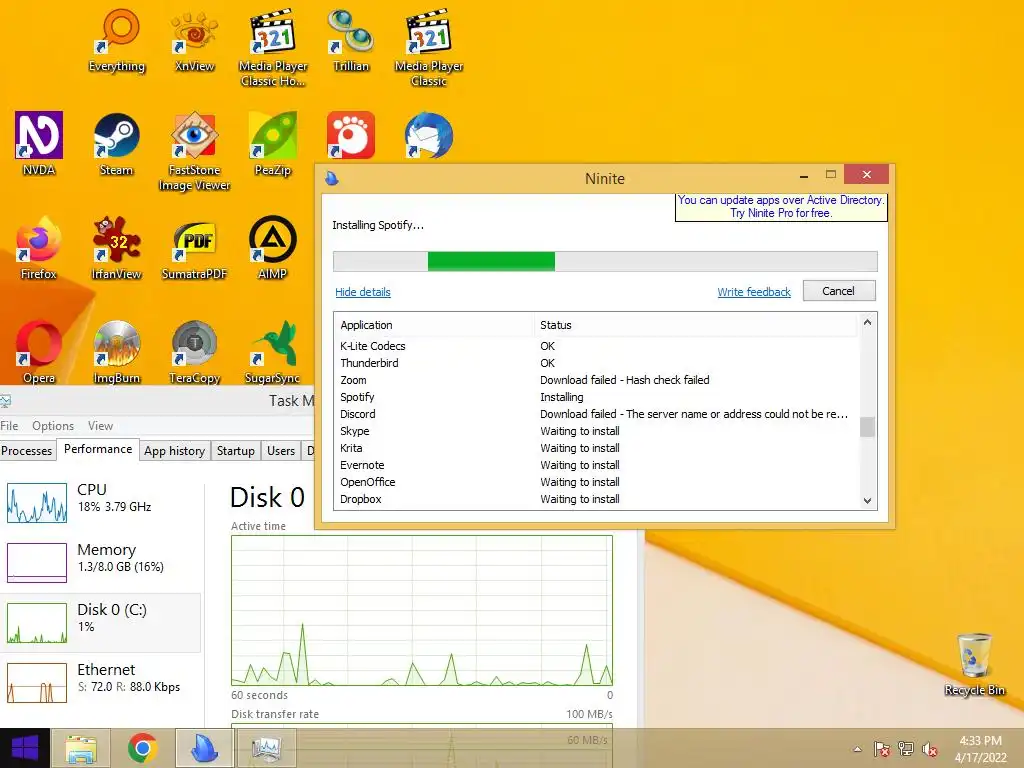1024x768 pixels.
Task: Open the Everything desktop shortcut
Action: pos(116,41)
